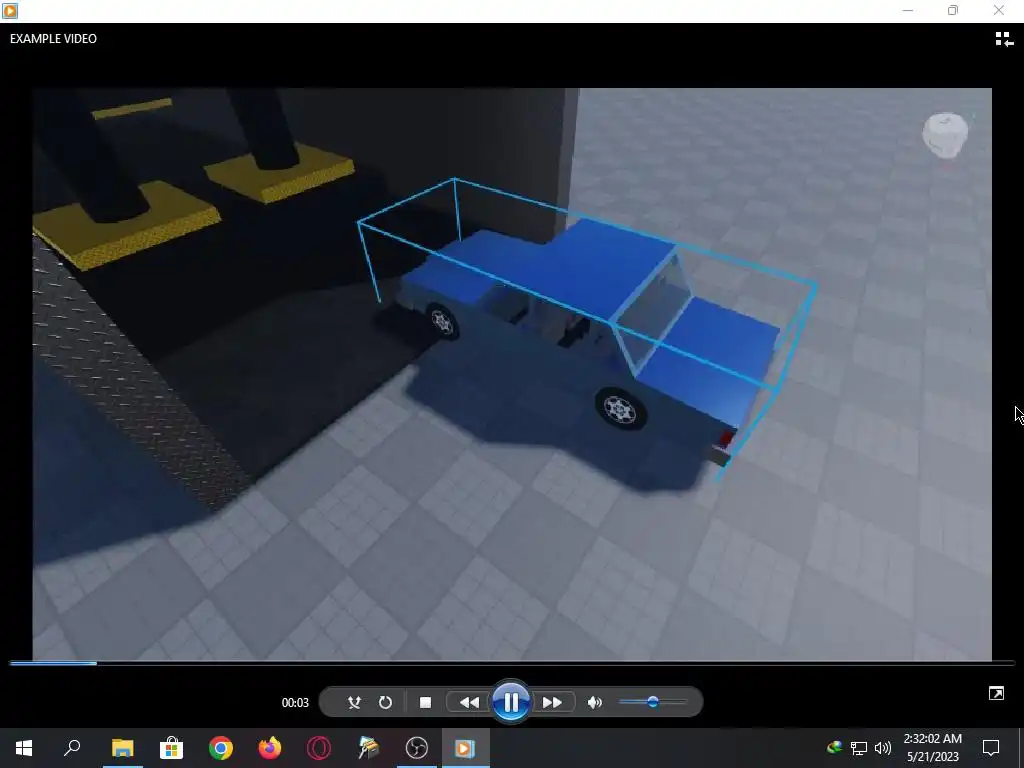Open OBS Studio from taskbar

point(417,748)
